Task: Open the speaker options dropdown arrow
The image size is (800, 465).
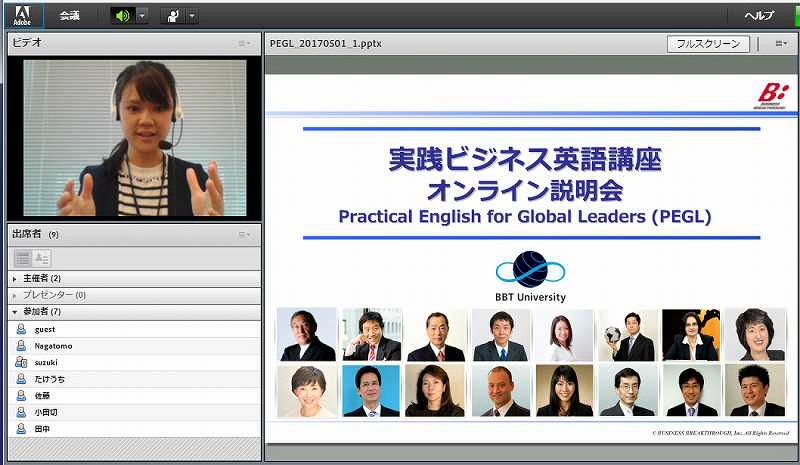Action: pyautogui.click(x=142, y=16)
